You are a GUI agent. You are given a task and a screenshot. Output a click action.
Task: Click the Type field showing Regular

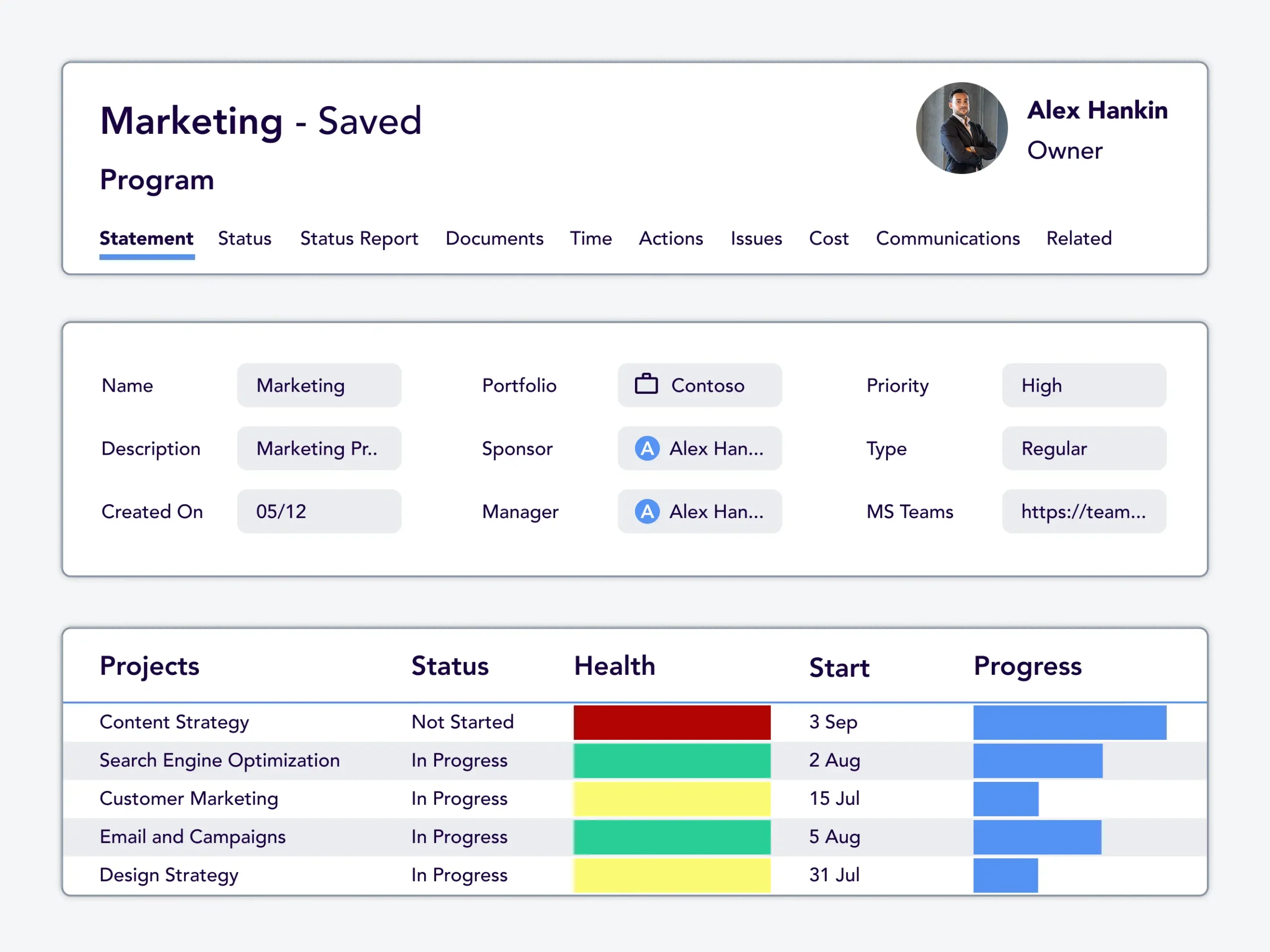pyautogui.click(x=1083, y=448)
